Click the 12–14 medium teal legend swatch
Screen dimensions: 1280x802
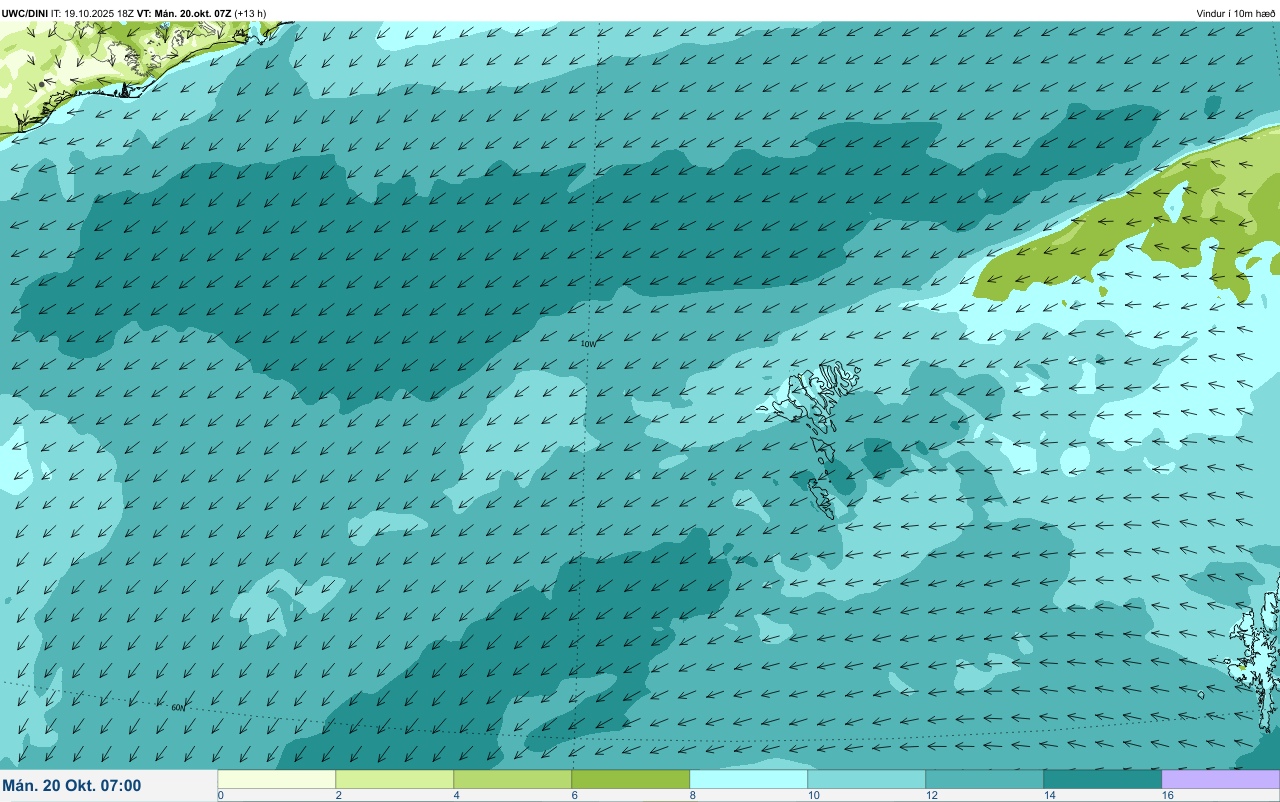pyautogui.click(x=985, y=779)
